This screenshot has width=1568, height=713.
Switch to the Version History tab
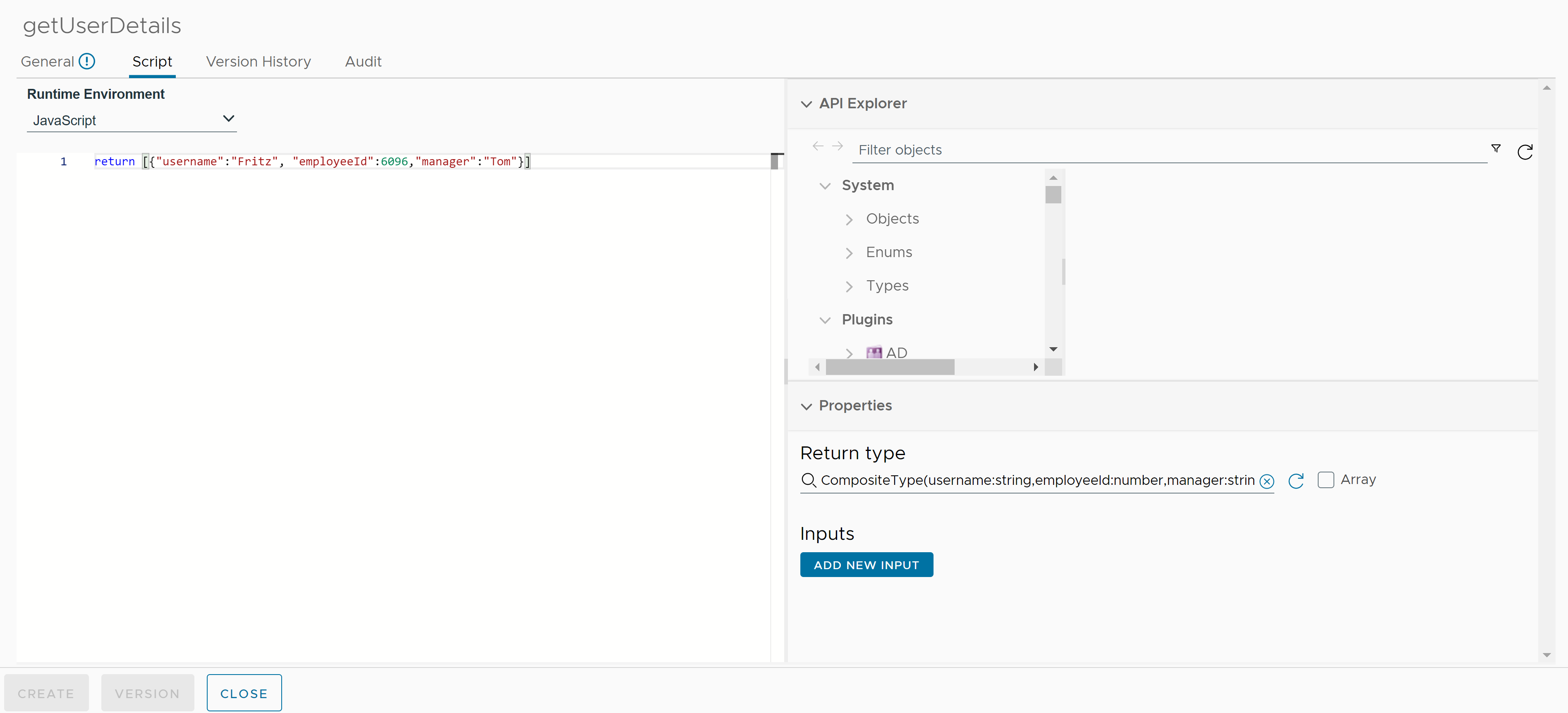point(259,61)
